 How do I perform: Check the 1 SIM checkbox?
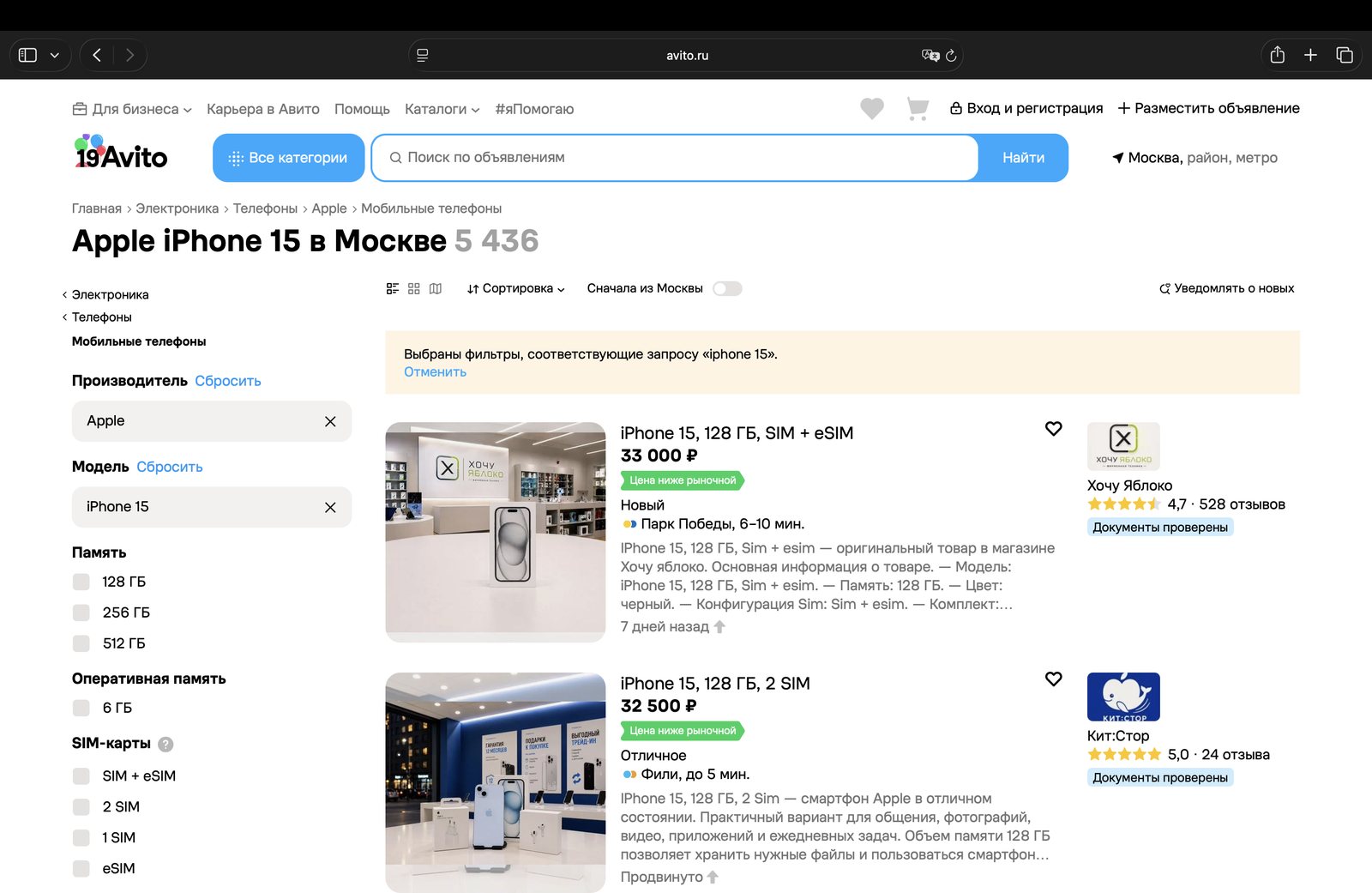[81, 838]
